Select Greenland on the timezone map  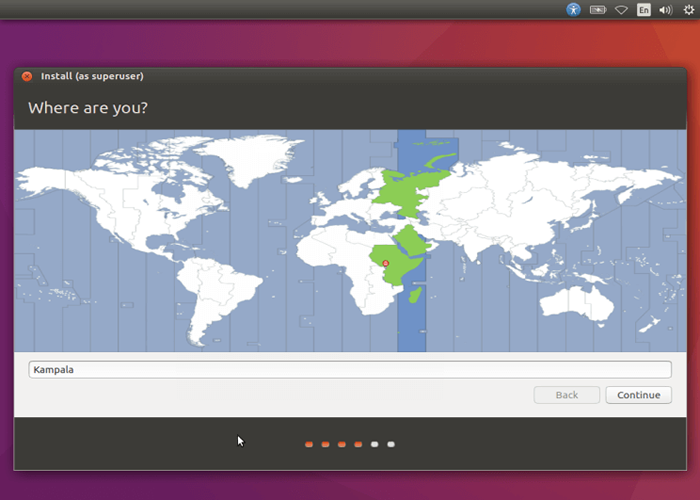coord(250,158)
